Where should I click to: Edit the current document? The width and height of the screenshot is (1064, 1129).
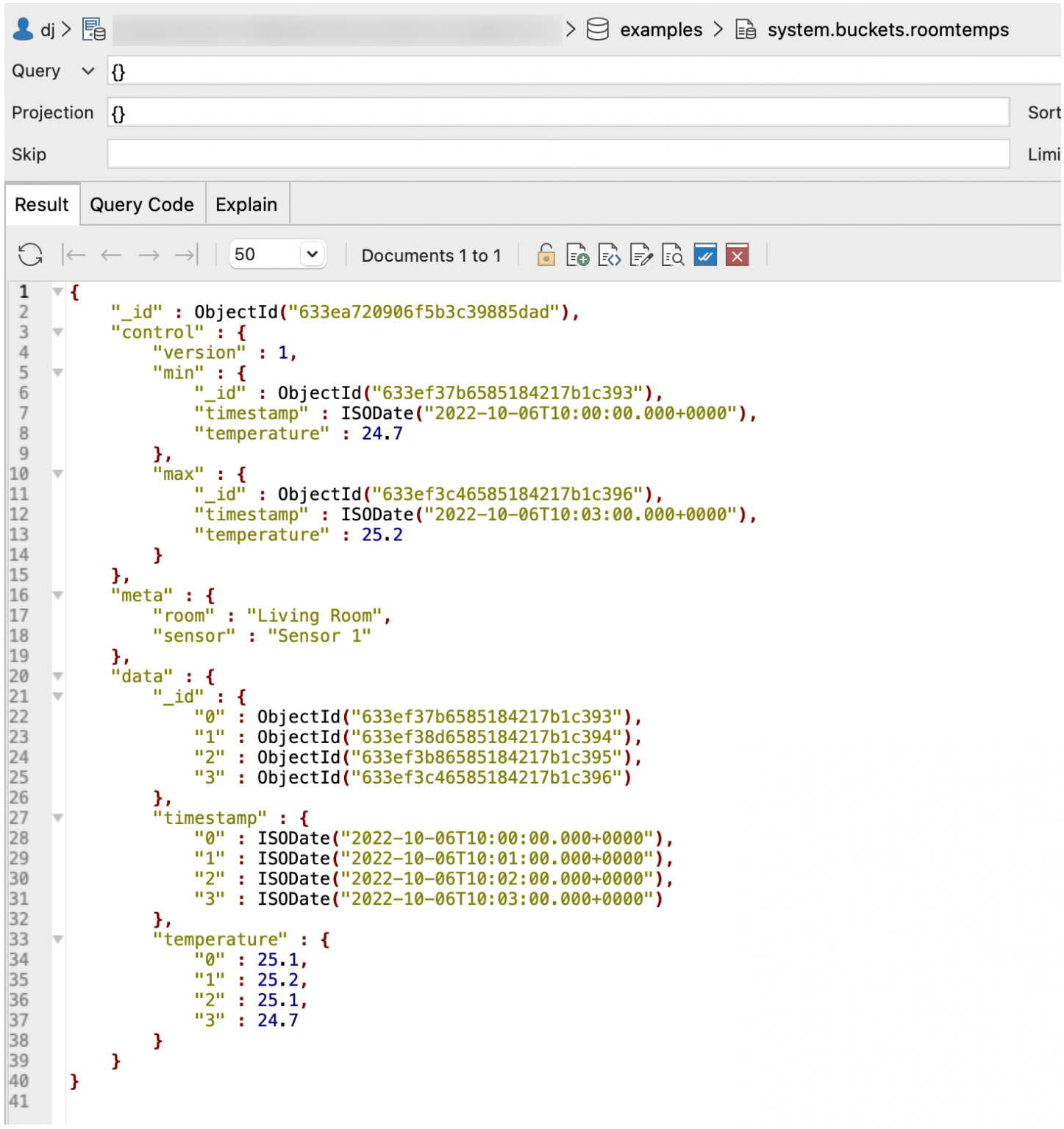[640, 255]
